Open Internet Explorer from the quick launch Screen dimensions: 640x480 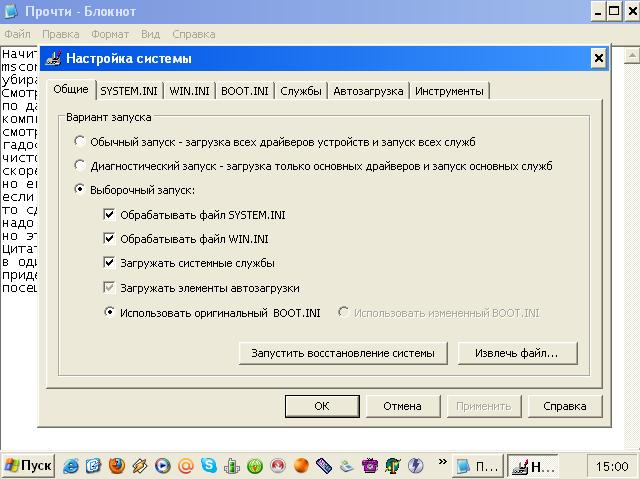pos(72,466)
